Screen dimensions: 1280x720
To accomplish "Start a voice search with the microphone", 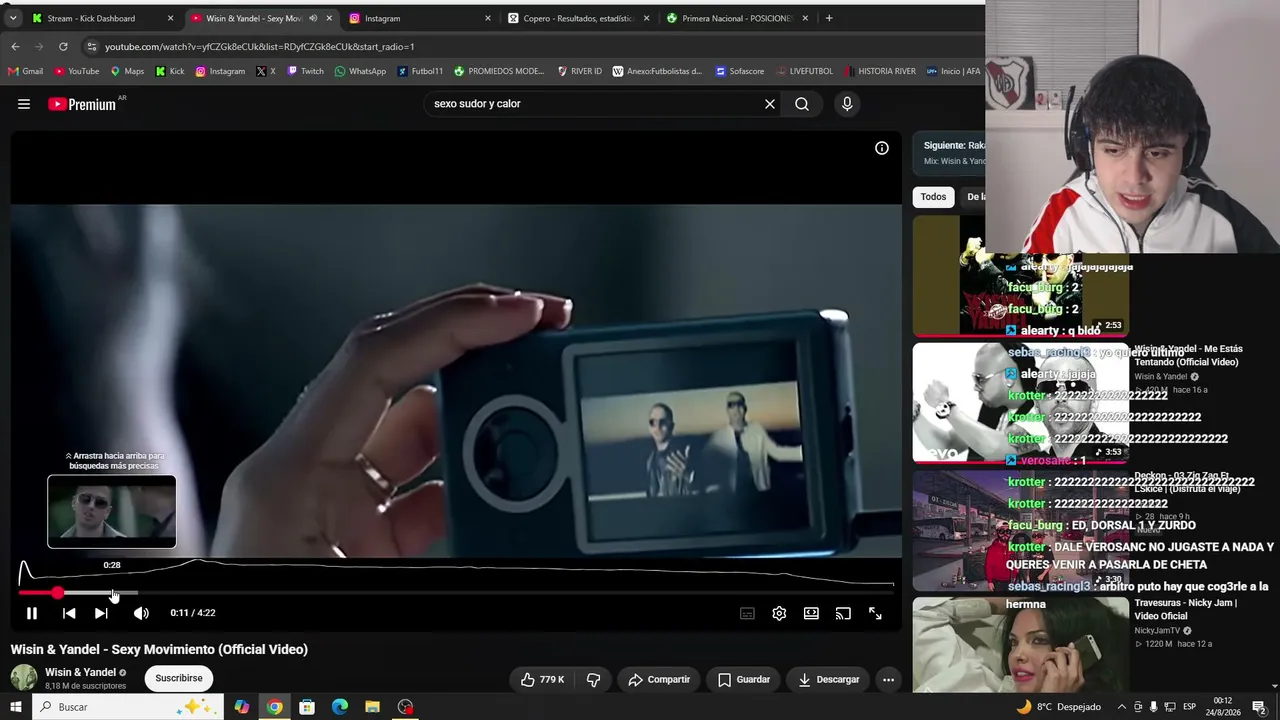I will pyautogui.click(x=847, y=104).
